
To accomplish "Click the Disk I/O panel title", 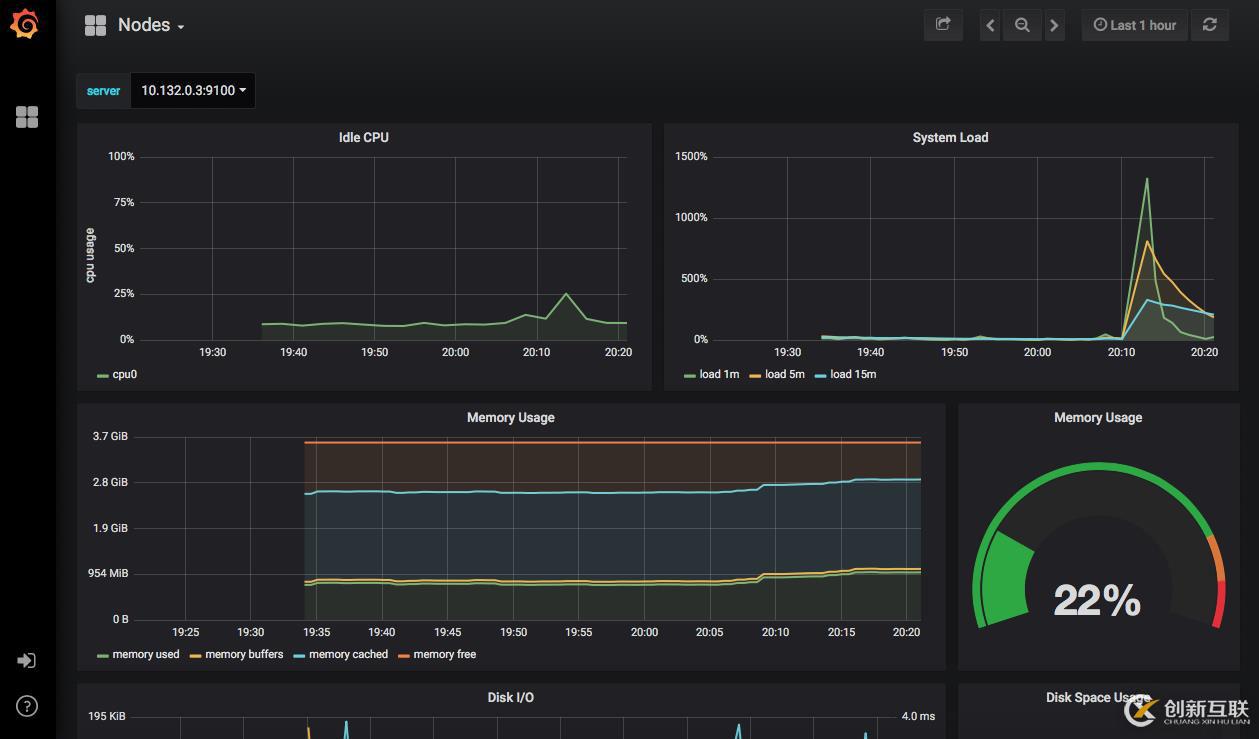I will [510, 697].
